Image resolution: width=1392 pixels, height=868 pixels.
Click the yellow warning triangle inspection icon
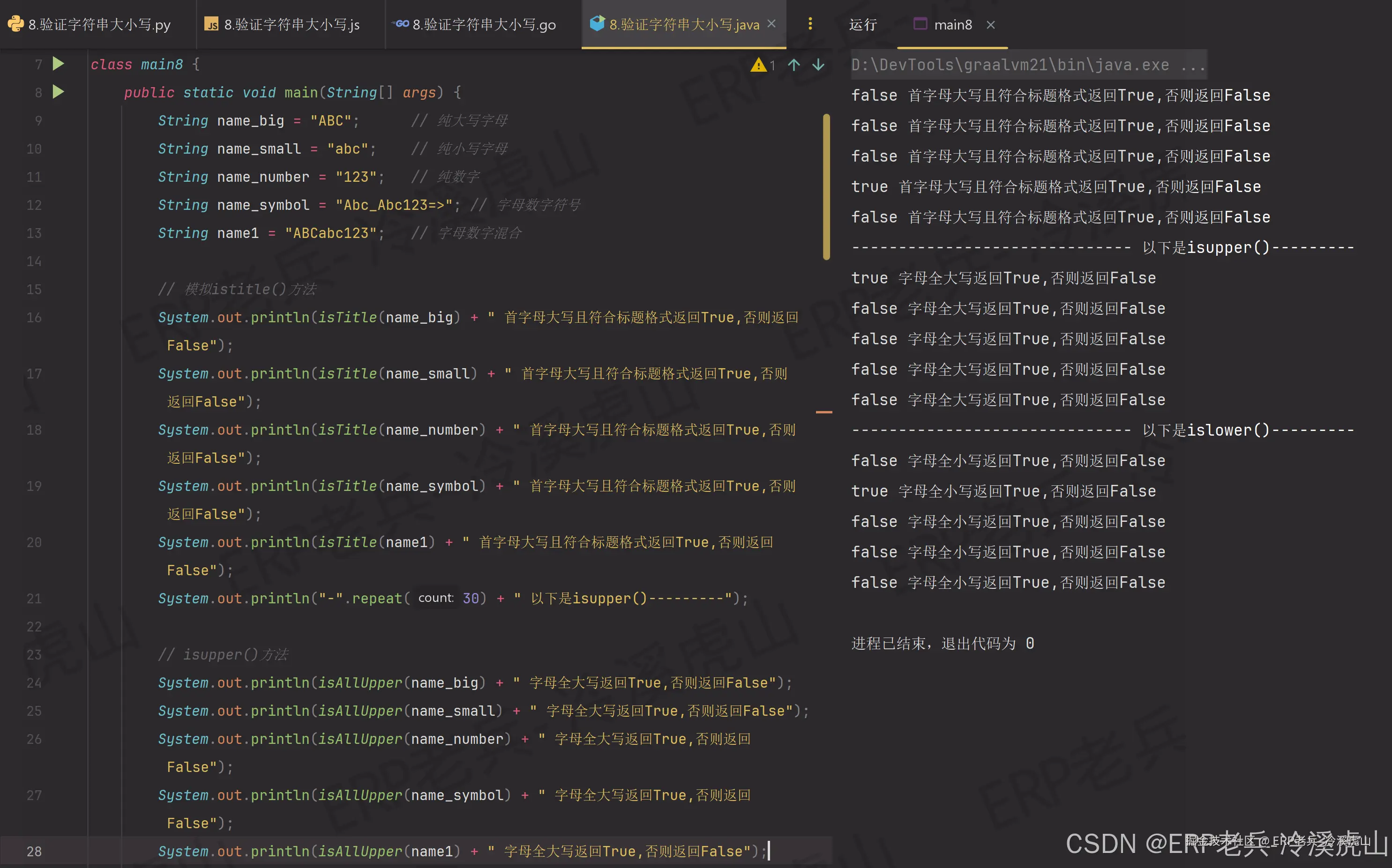coord(758,65)
